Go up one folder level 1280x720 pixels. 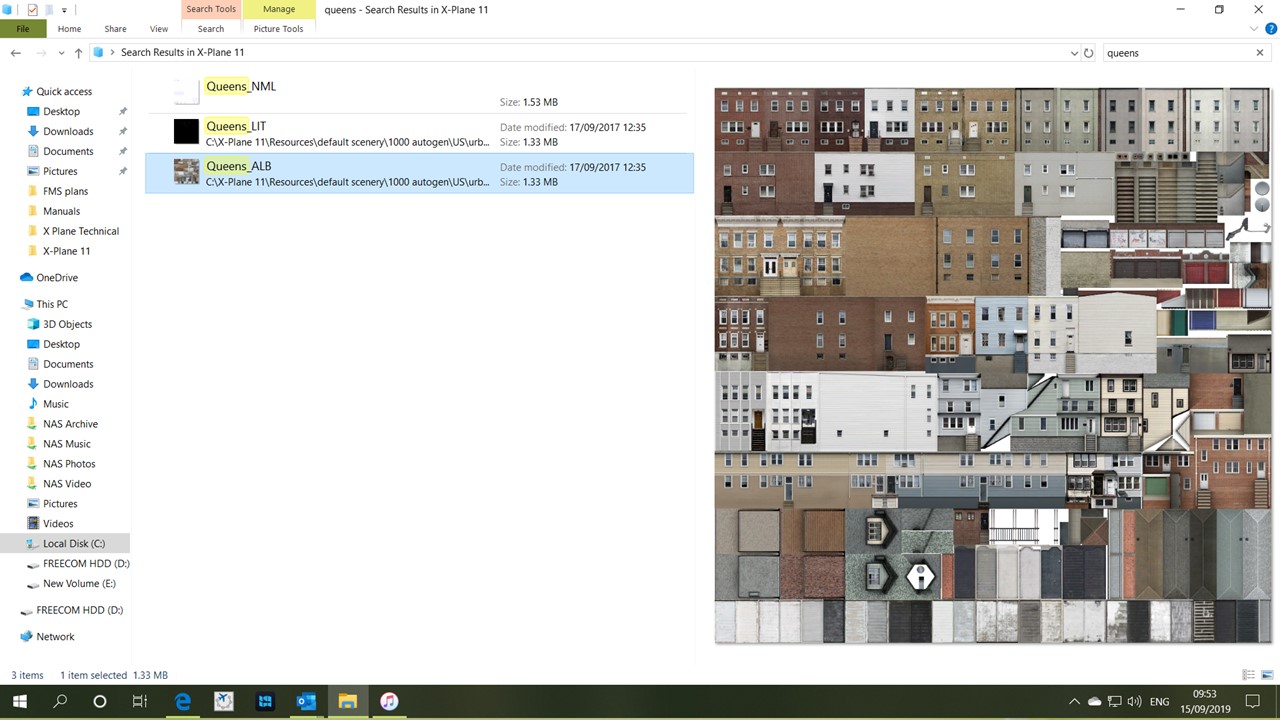coord(78,53)
